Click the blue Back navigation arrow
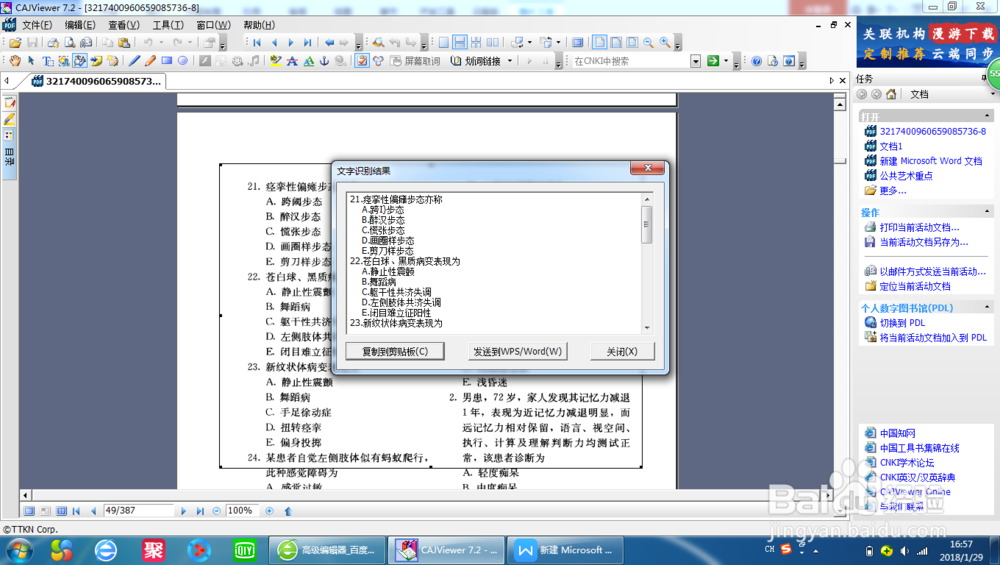The width and height of the screenshot is (1000, 565). [329, 43]
